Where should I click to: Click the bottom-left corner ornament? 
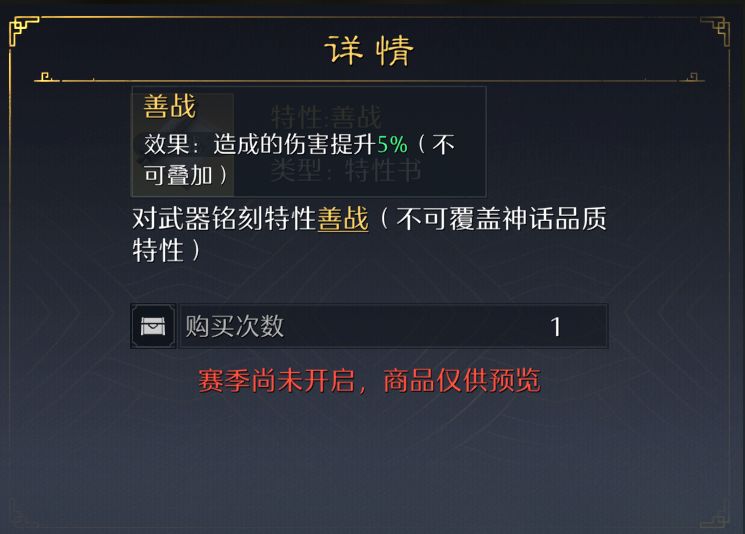[22, 513]
